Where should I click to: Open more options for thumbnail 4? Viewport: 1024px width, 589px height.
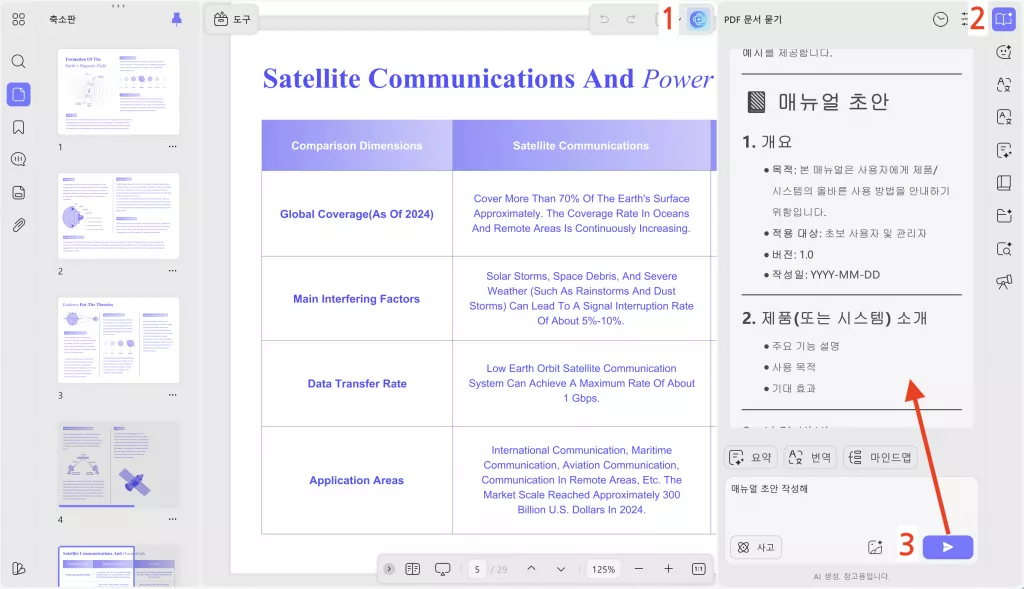click(x=172, y=519)
